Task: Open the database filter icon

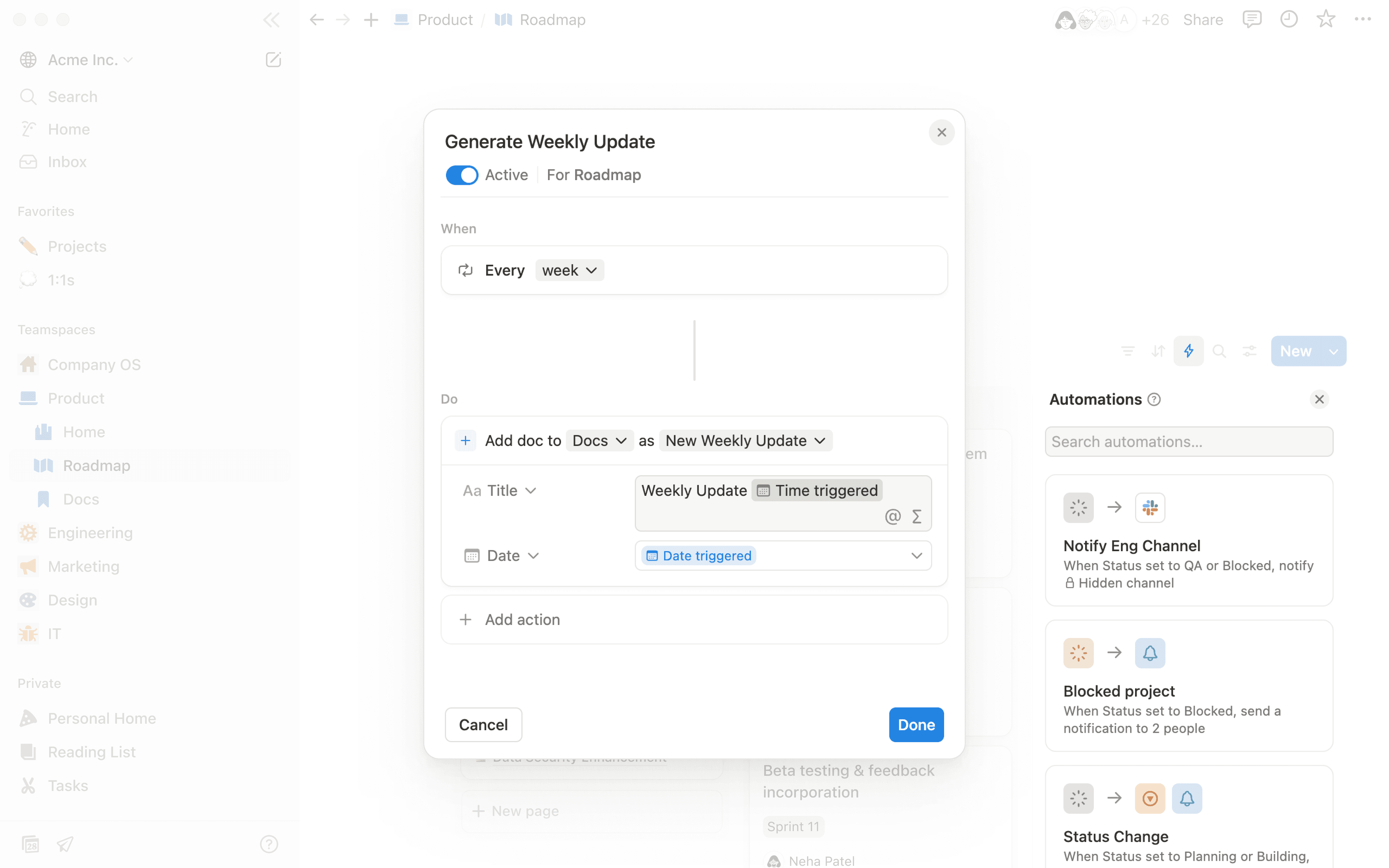Action: 1128,351
